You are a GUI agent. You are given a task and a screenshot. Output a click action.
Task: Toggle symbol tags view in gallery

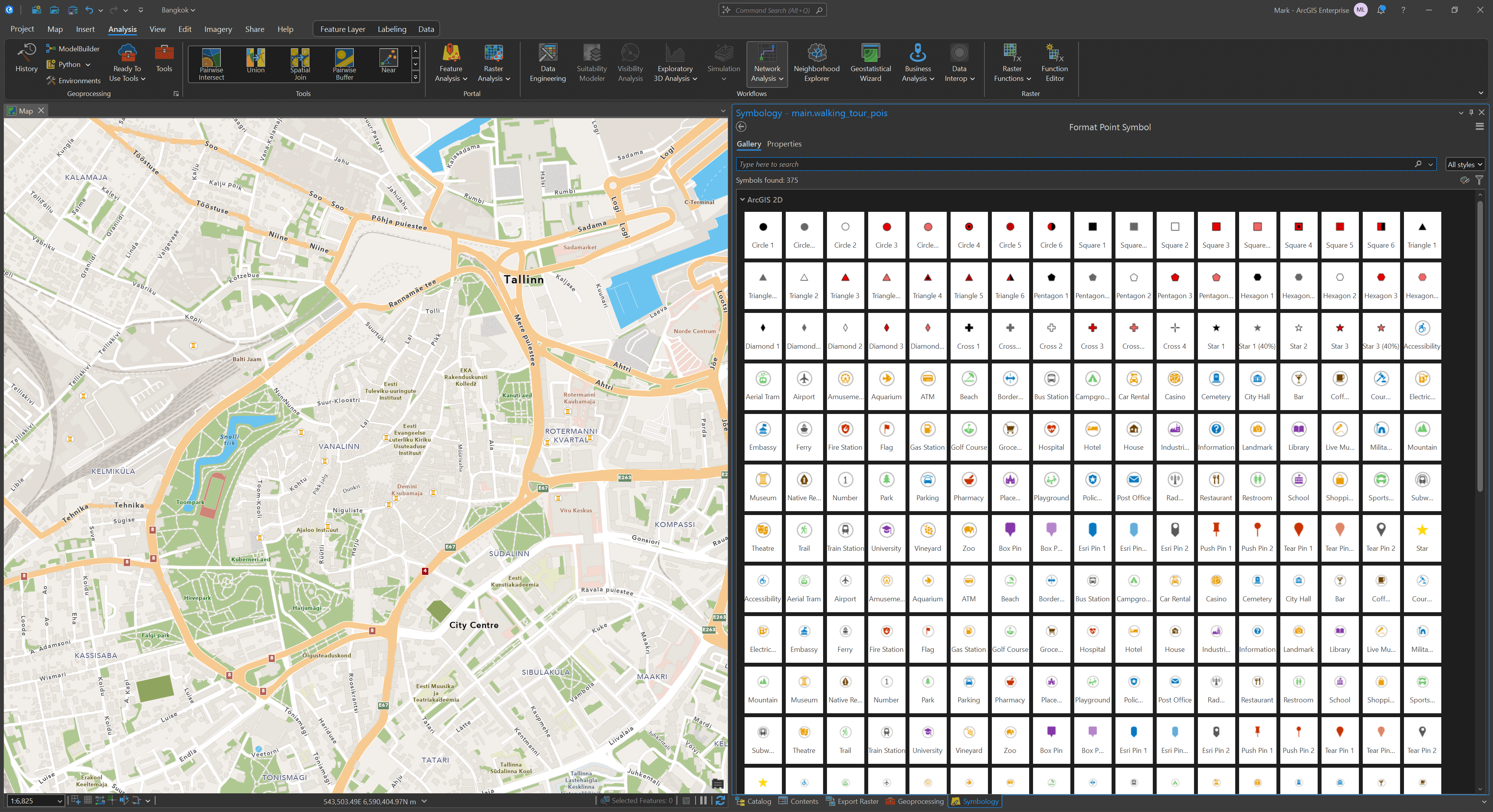[1465, 180]
